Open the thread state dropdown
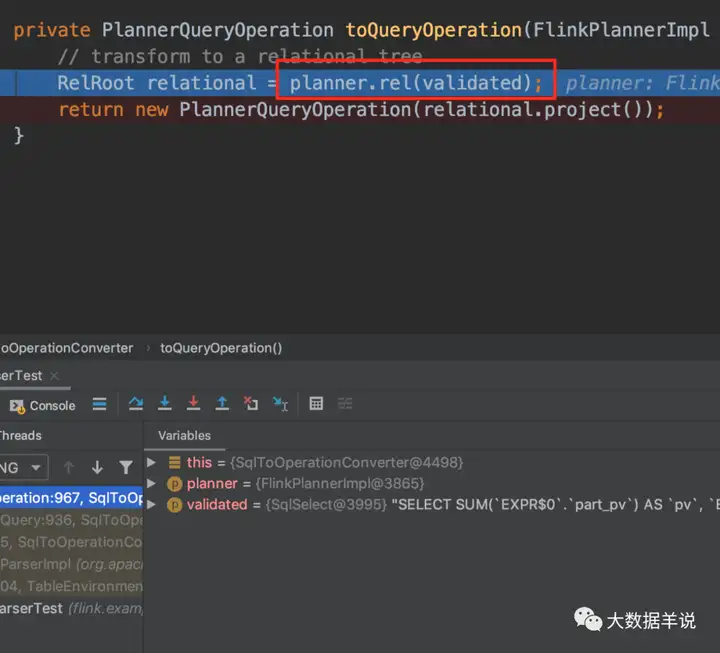Screen dimensions: 720x653 click(x=23, y=468)
